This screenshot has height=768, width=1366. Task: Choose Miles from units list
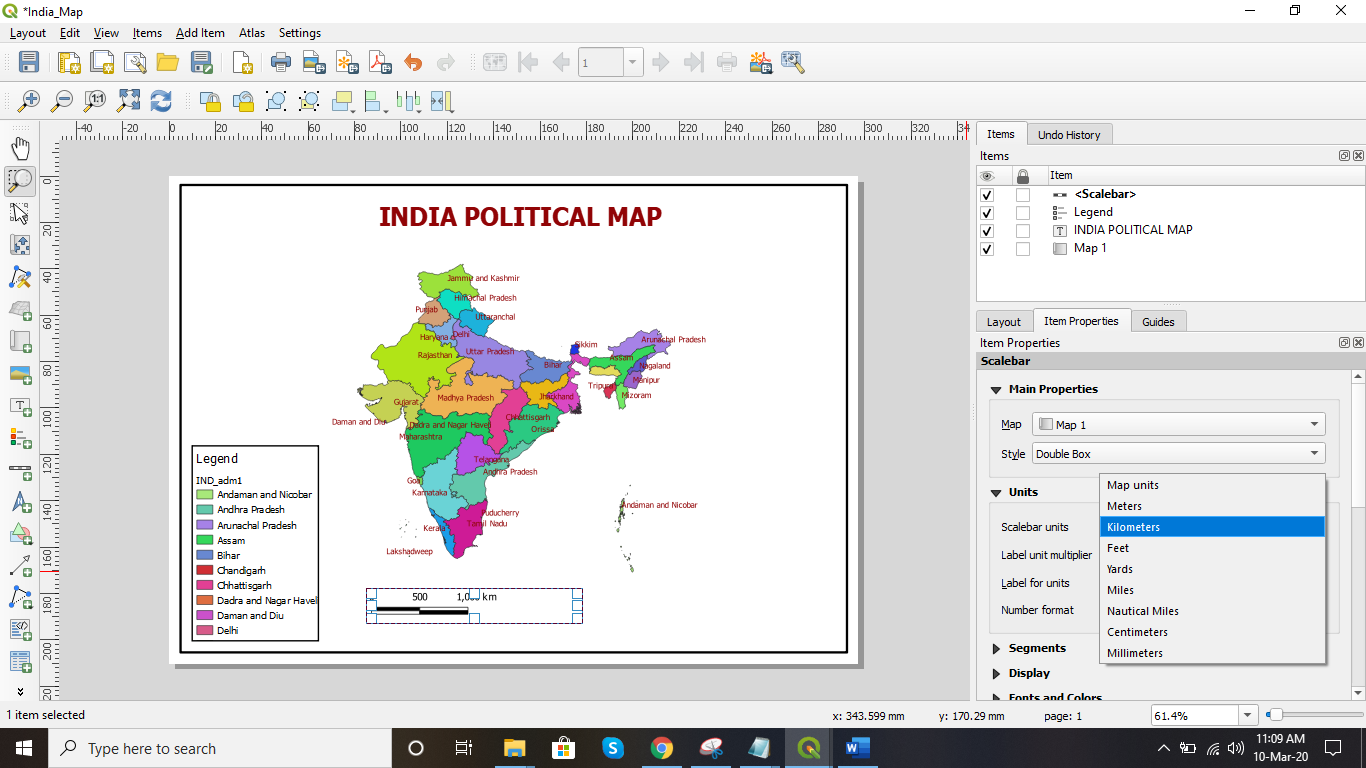pyautogui.click(x=1212, y=590)
